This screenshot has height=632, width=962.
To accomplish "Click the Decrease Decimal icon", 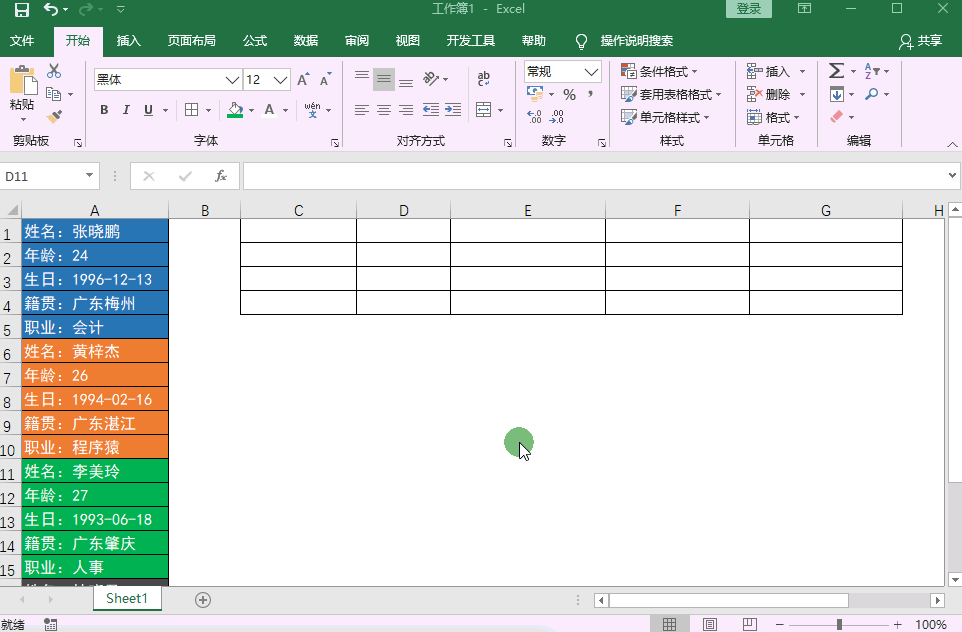I will [557, 117].
